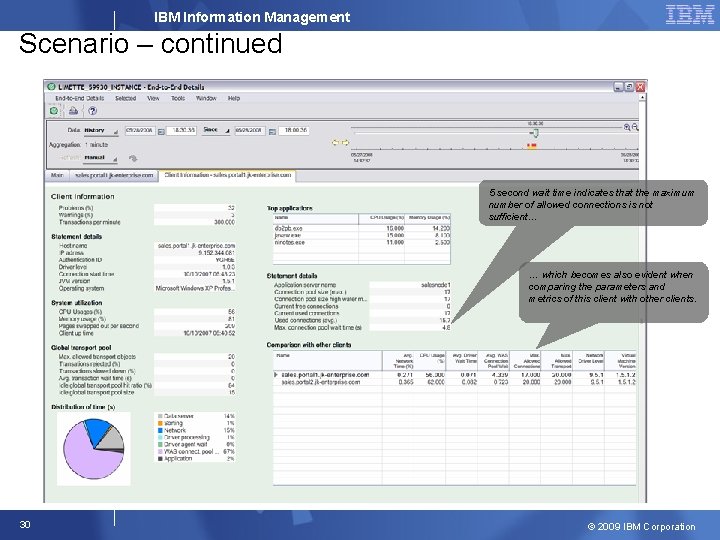Restore the End-to-End Details window size
This screenshot has width=720, height=540.
click(629, 86)
